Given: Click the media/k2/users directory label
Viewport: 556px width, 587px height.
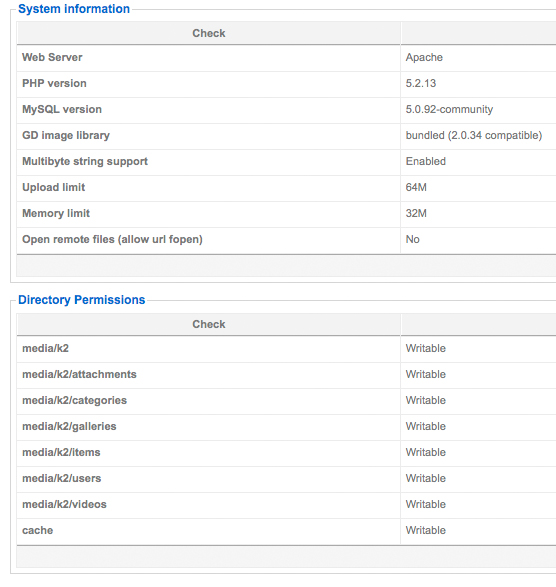Looking at the screenshot, I should click(x=62, y=478).
